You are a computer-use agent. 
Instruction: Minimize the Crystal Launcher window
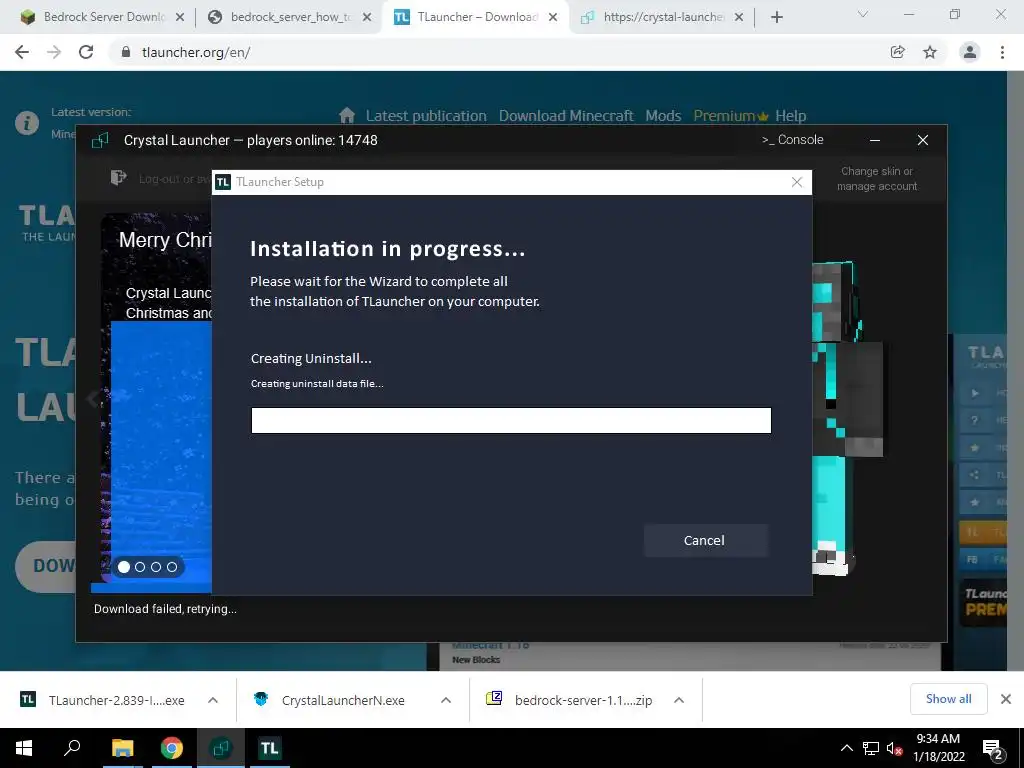(875, 140)
